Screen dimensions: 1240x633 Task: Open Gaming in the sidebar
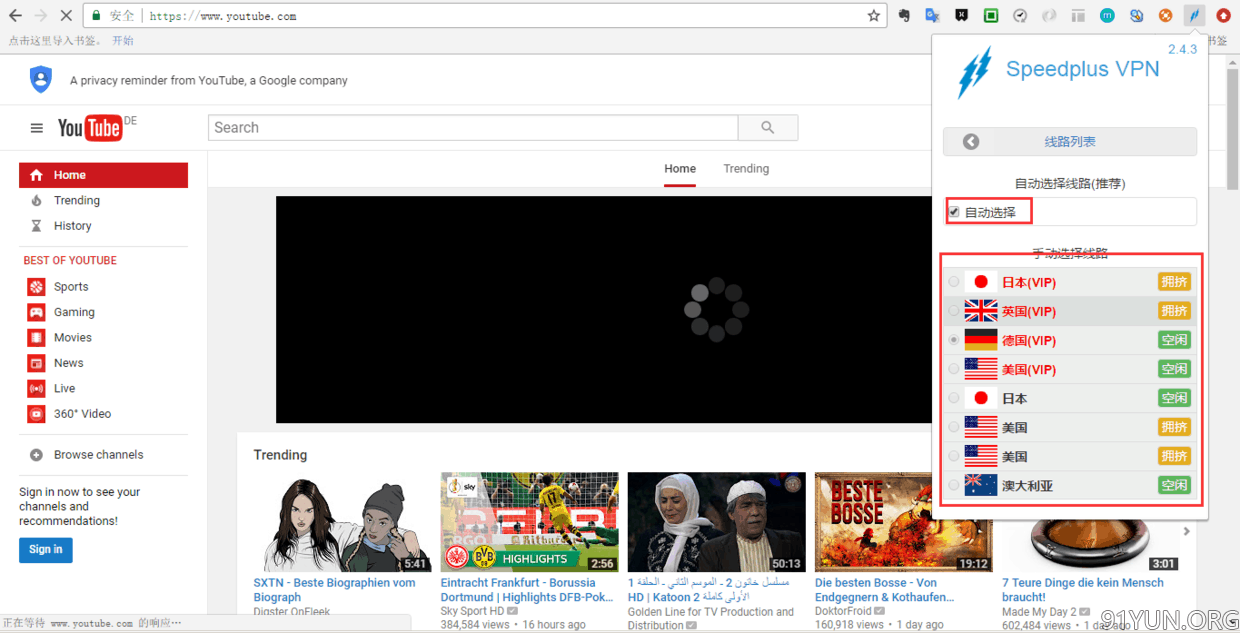point(74,312)
